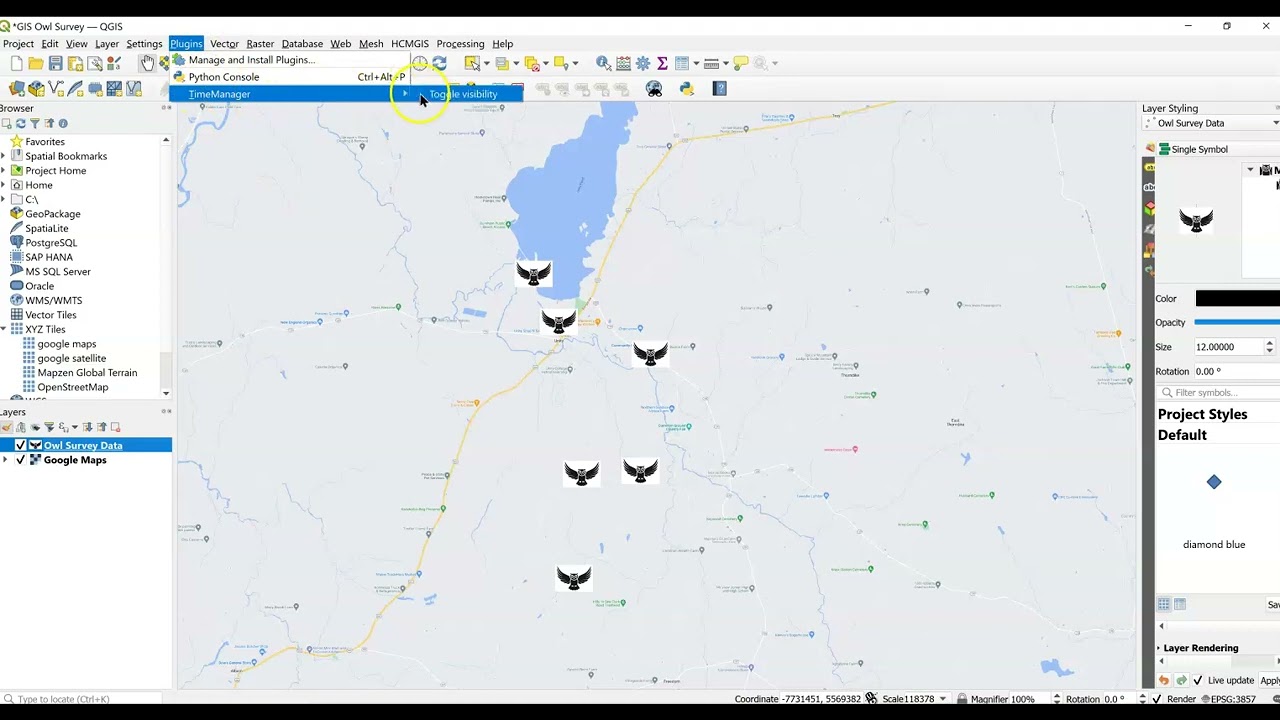Screen dimensions: 1280x720
Task: Click the Filter symbols search field
Action: click(x=1218, y=392)
